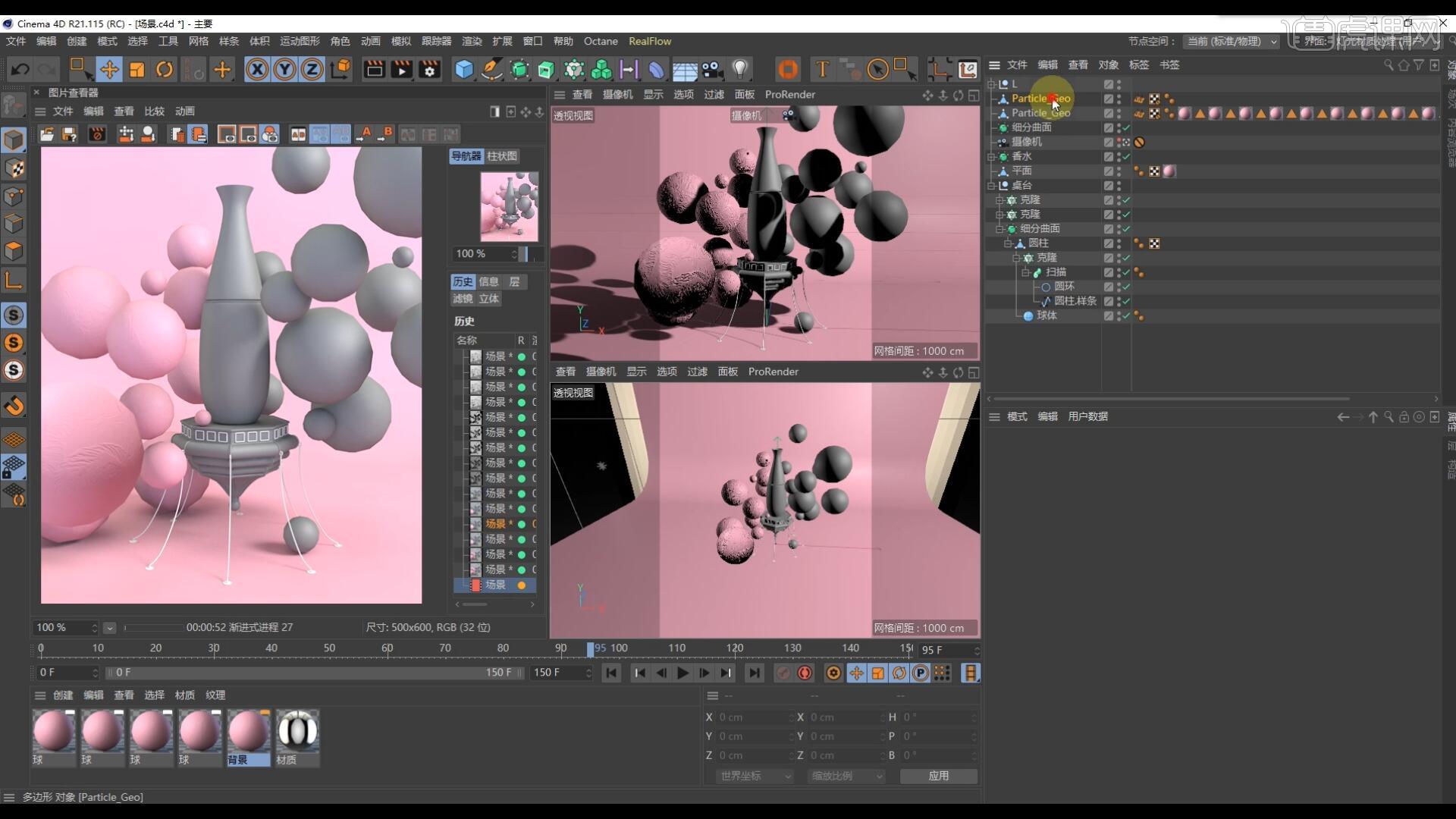Toggle the green enable checkmark on 细分曲面
This screenshot has height=819, width=1456.
coord(1127,127)
